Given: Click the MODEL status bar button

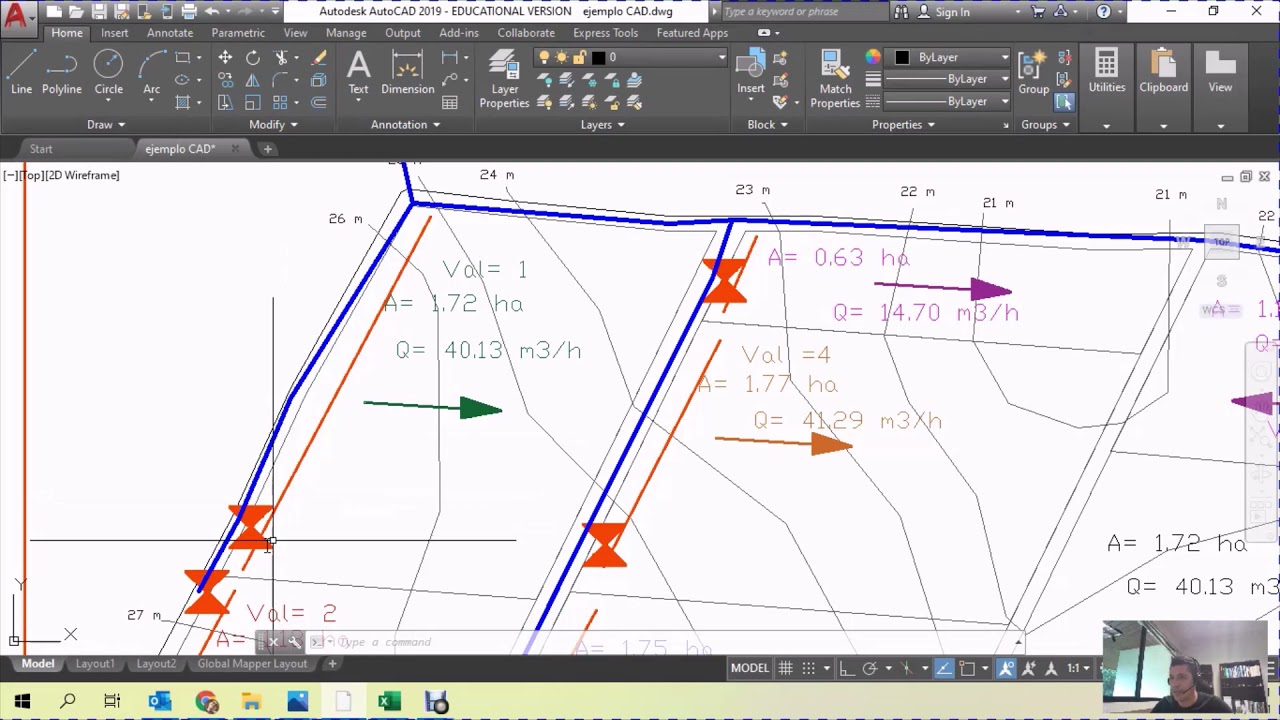Looking at the screenshot, I should pos(749,668).
